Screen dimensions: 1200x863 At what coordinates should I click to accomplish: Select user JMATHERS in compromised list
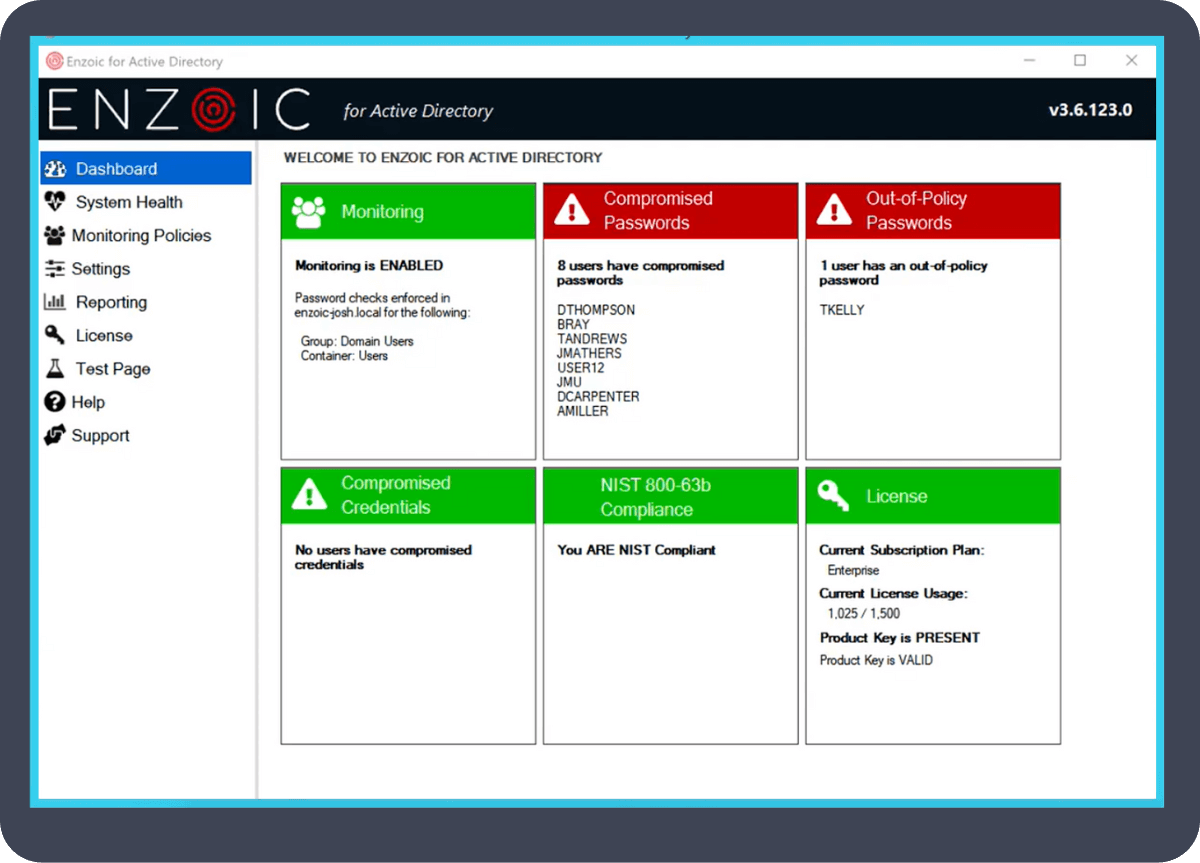[x=590, y=353]
